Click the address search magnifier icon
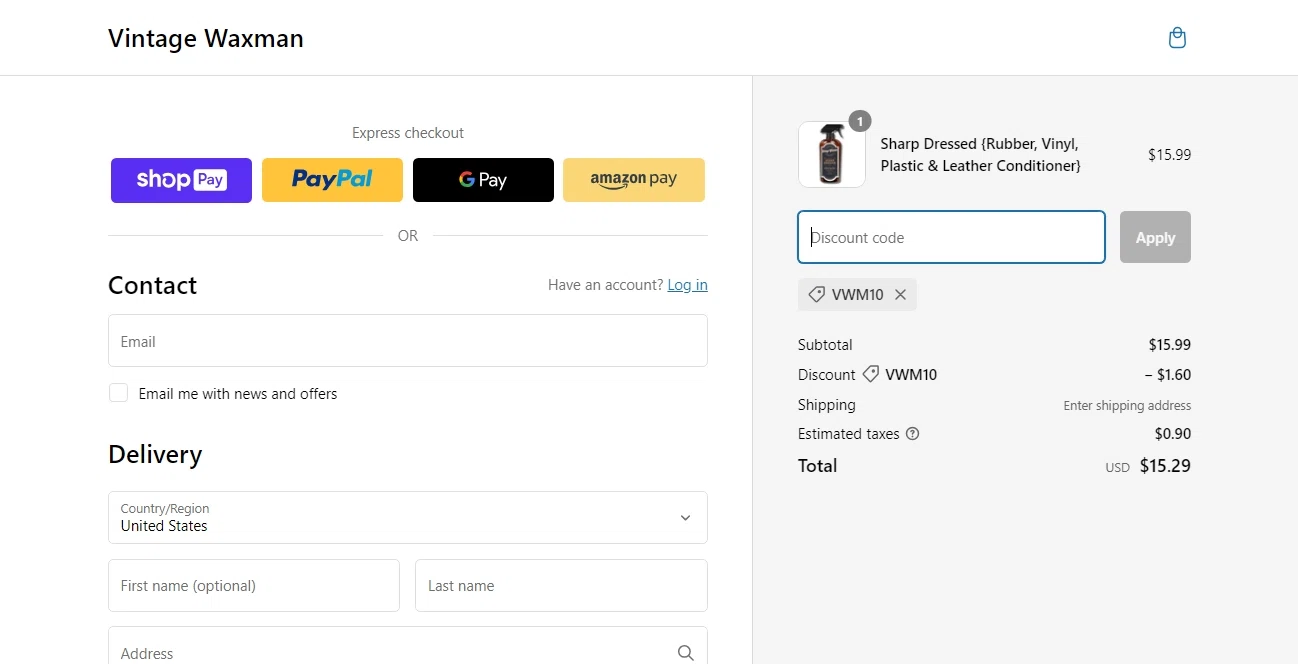Viewport: 1298px width, 664px height. pyautogui.click(x=685, y=653)
